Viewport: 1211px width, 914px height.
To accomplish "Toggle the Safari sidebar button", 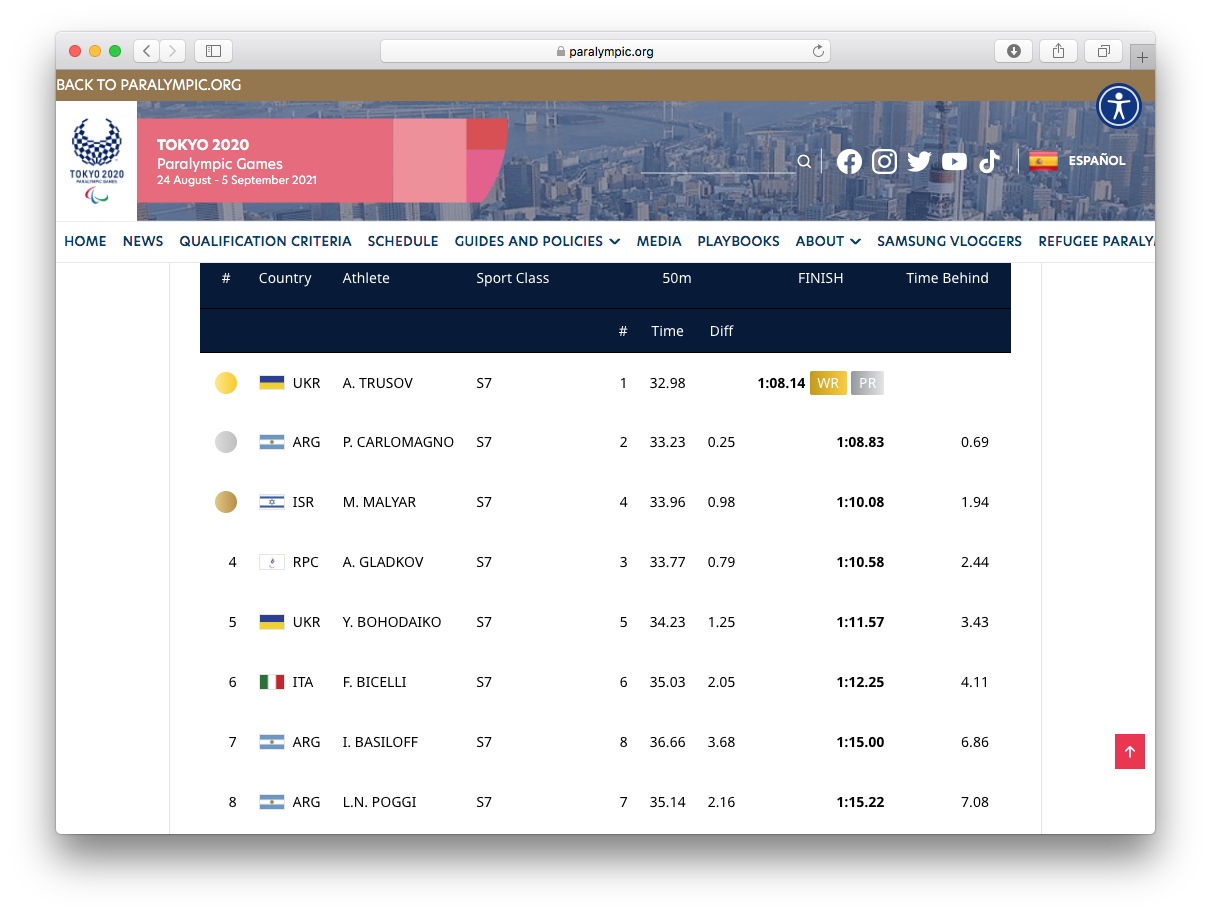I will [x=213, y=51].
